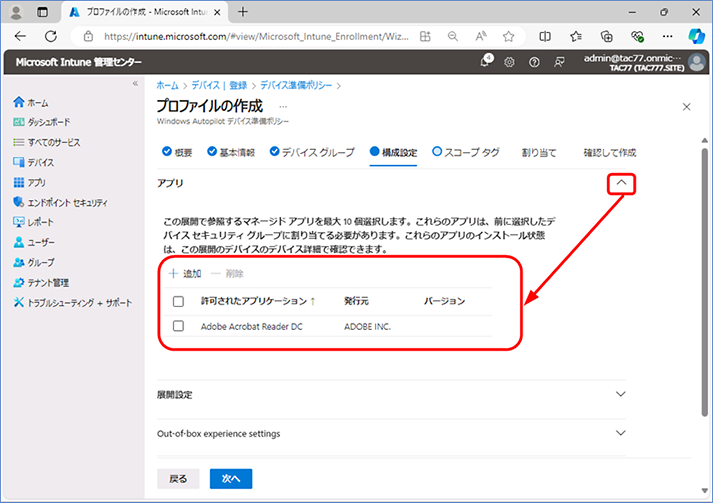Expand the 展開設定 section
This screenshot has height=503, width=713.
point(621,394)
